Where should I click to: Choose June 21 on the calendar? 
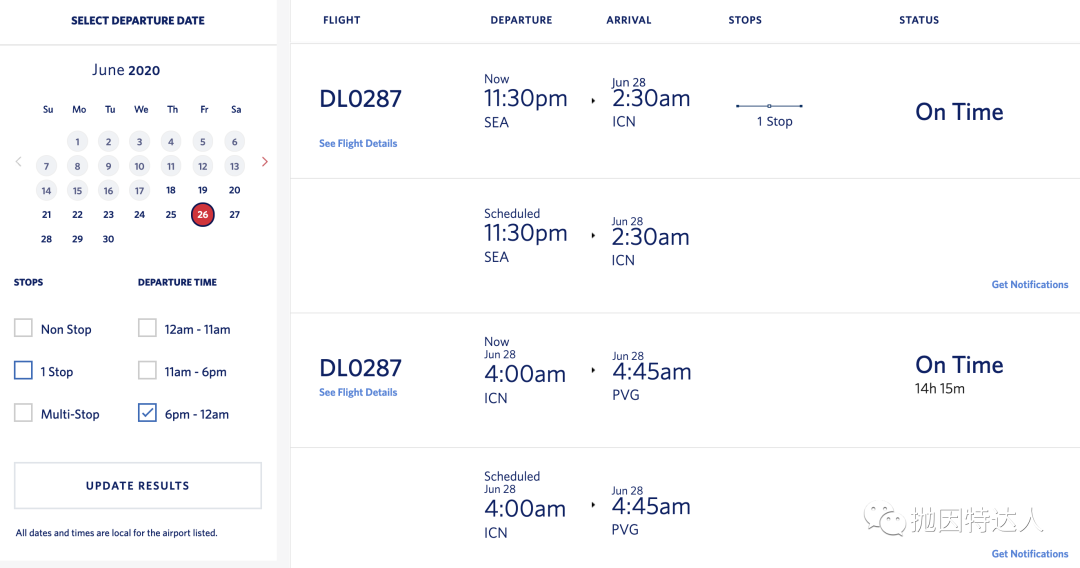(x=46, y=214)
